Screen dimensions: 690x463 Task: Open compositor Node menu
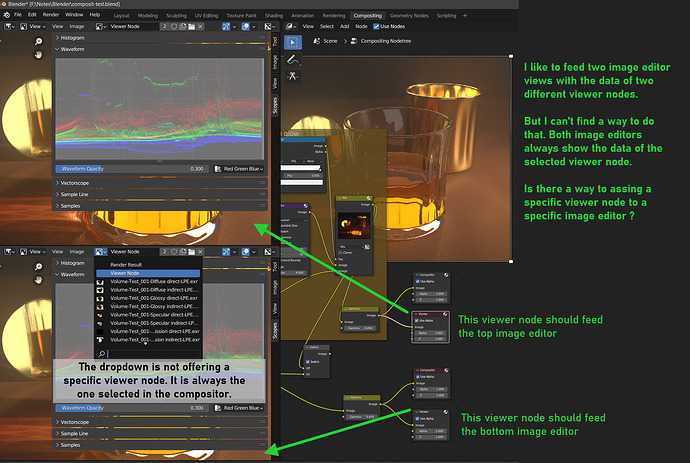[361, 26]
